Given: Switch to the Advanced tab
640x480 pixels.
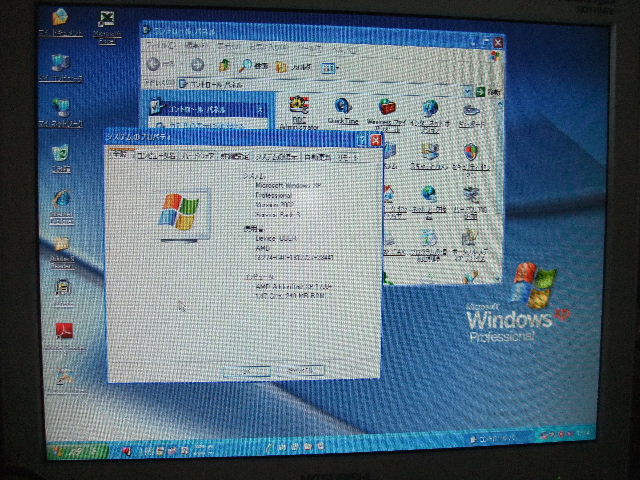Looking at the screenshot, I should pos(234,157).
